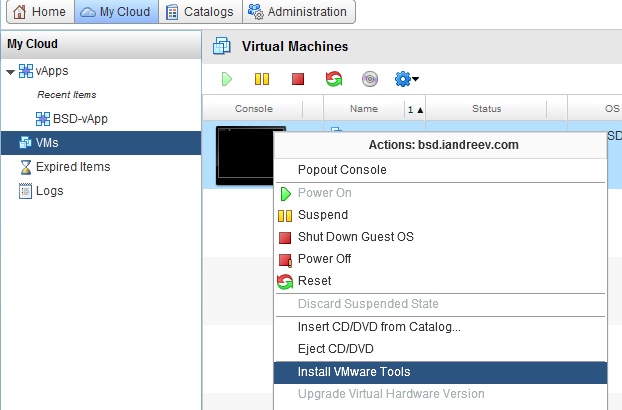Click the yellow Suspend toolbar icon
Image resolution: width=622 pixels, height=410 pixels.
pos(262,79)
